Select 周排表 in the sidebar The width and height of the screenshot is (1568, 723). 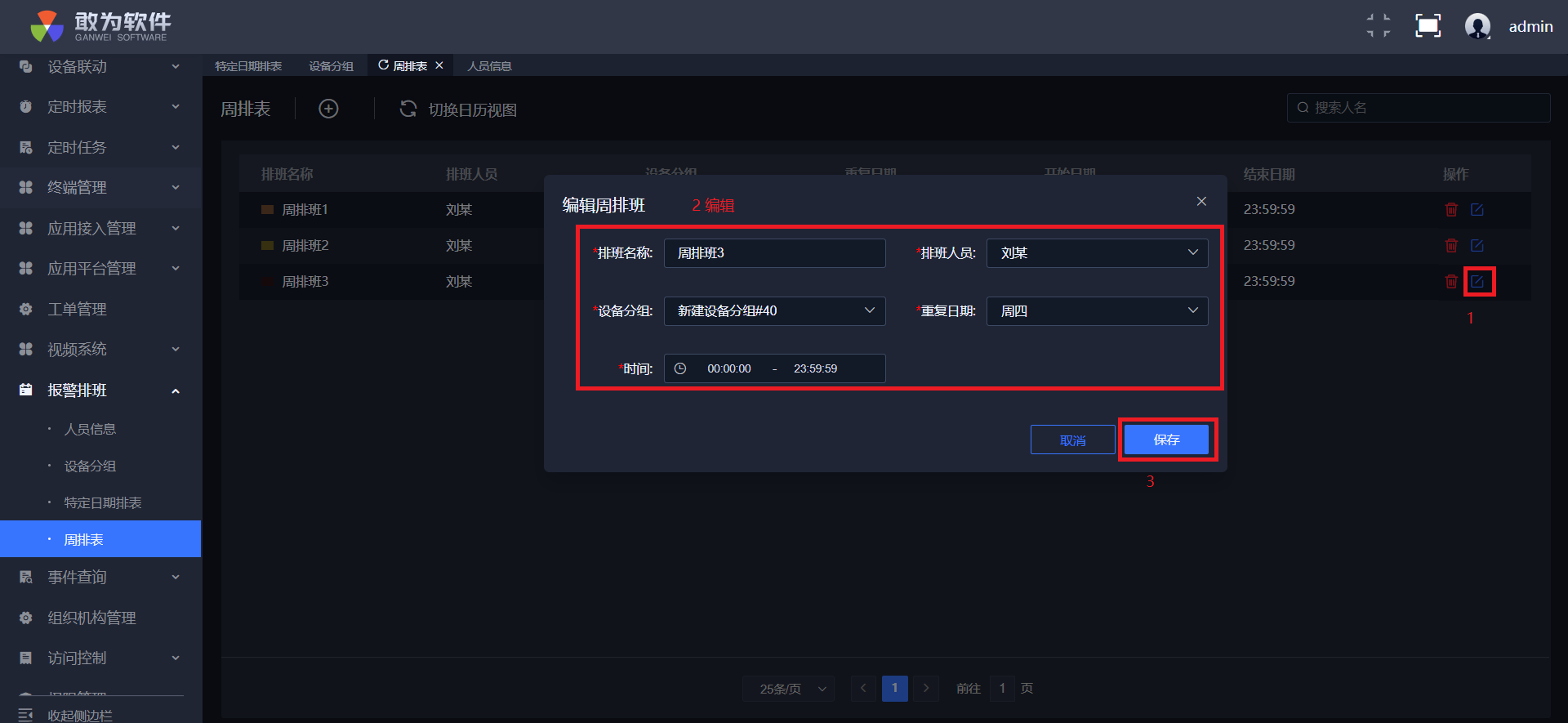[100, 539]
